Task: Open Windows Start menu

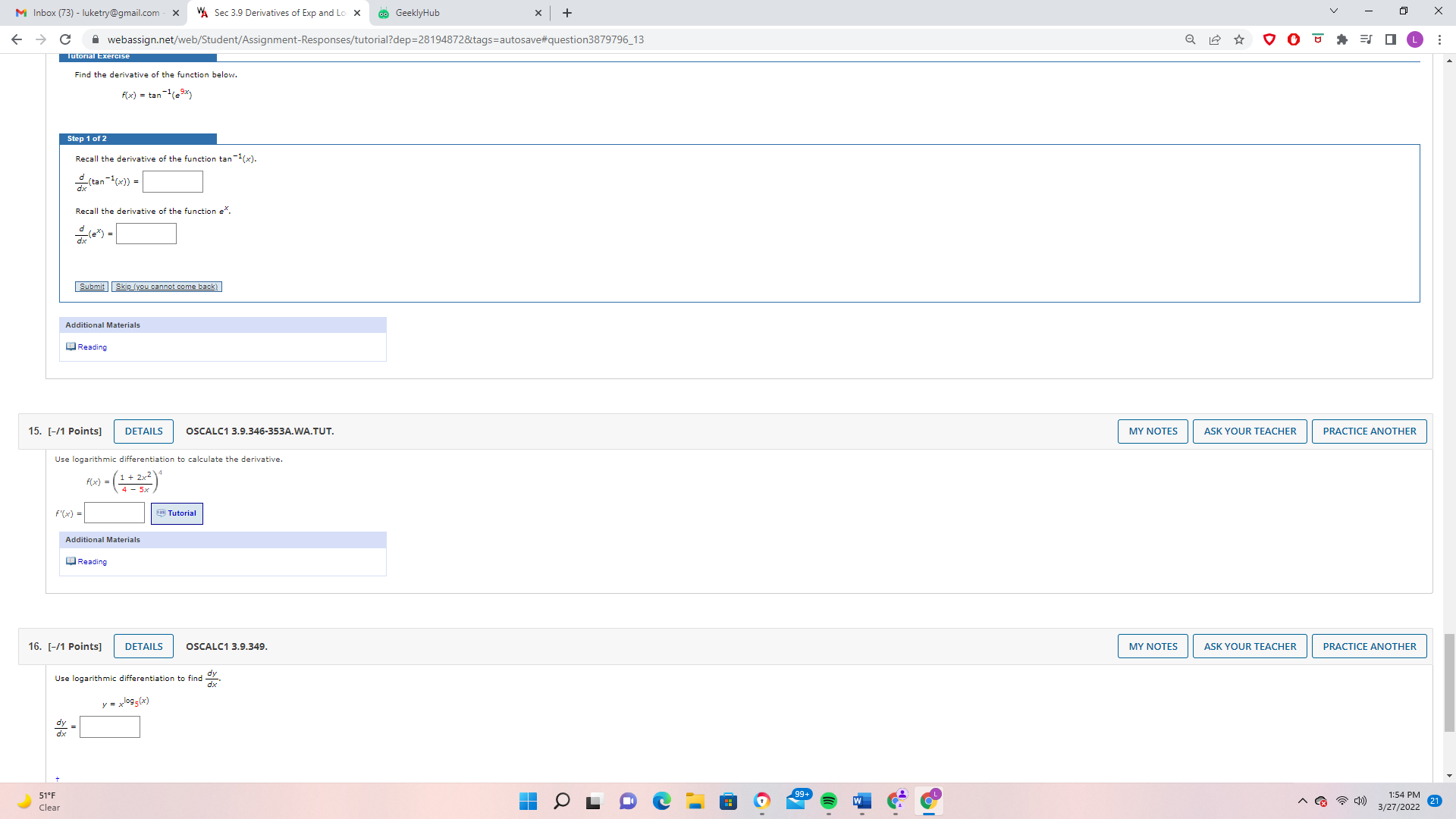Action: [529, 801]
